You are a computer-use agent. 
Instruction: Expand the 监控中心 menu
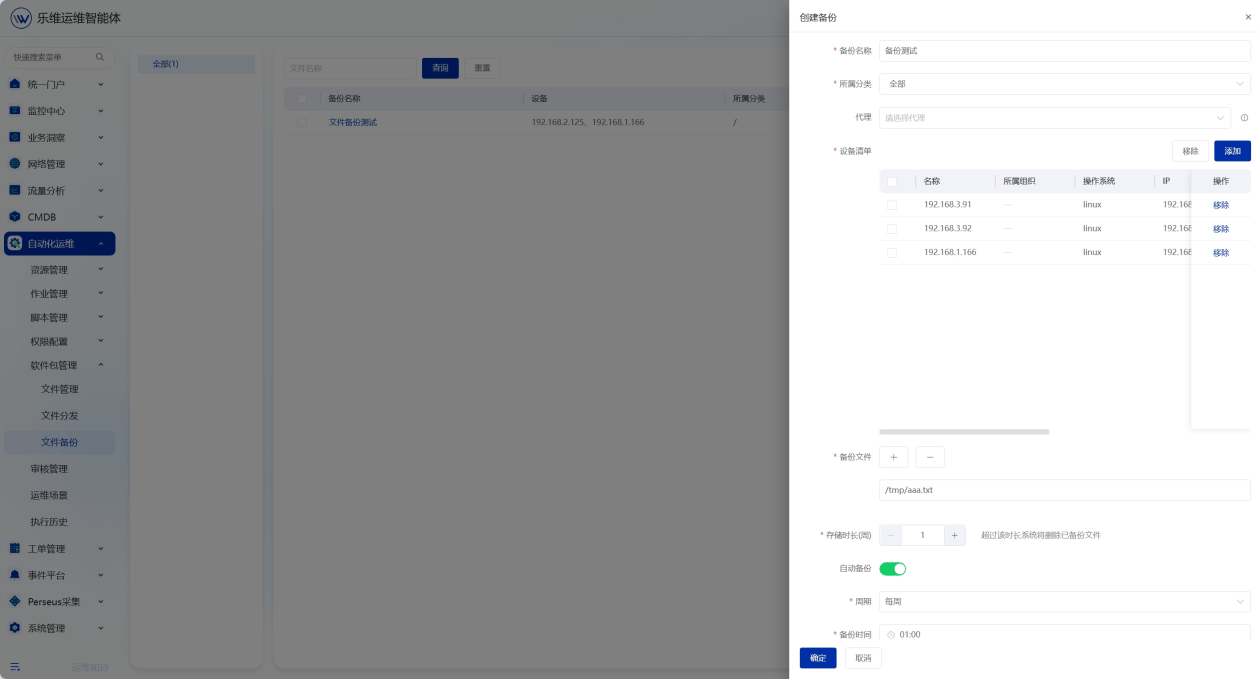[101, 111]
